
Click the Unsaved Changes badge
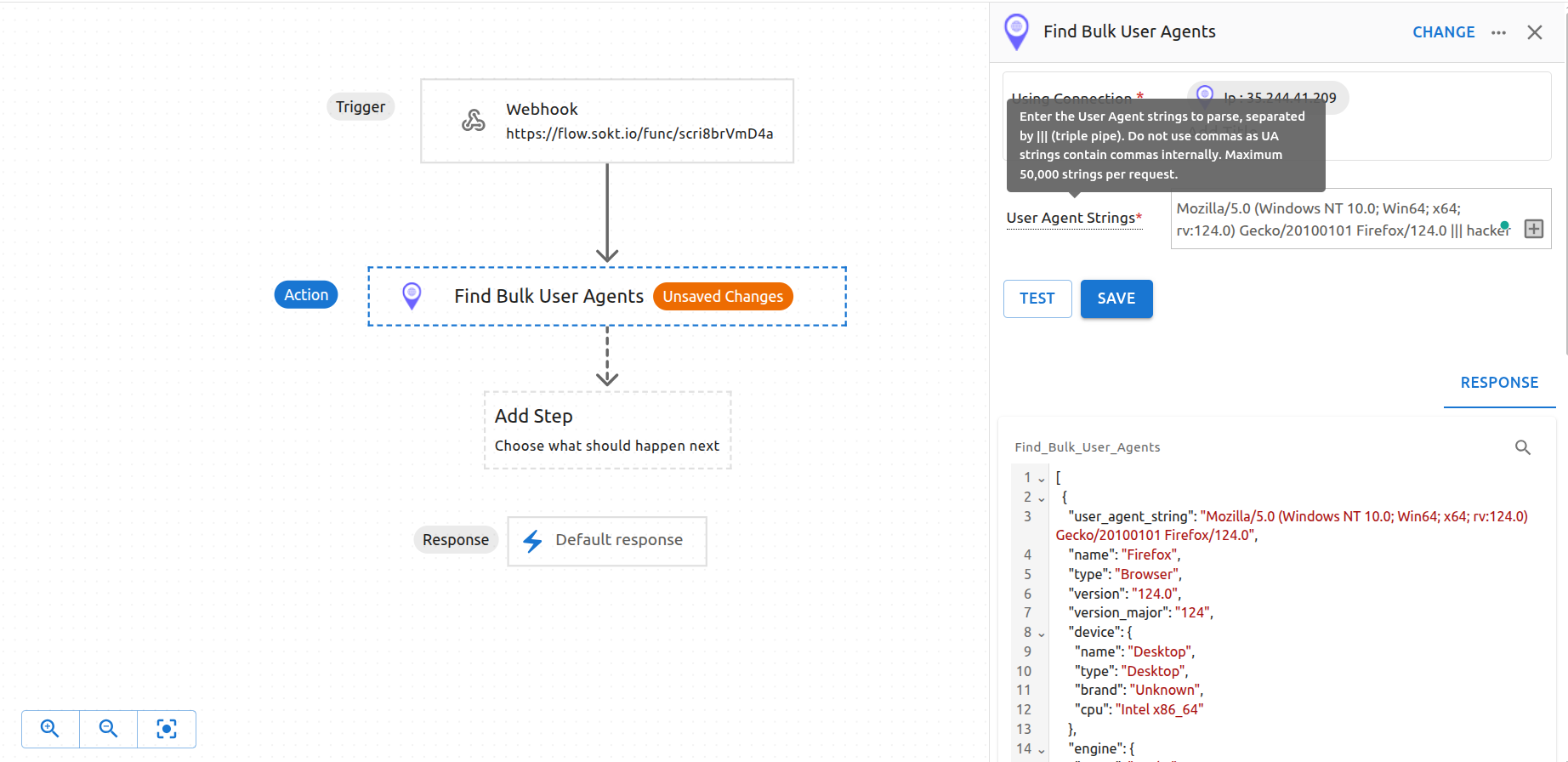(723, 297)
